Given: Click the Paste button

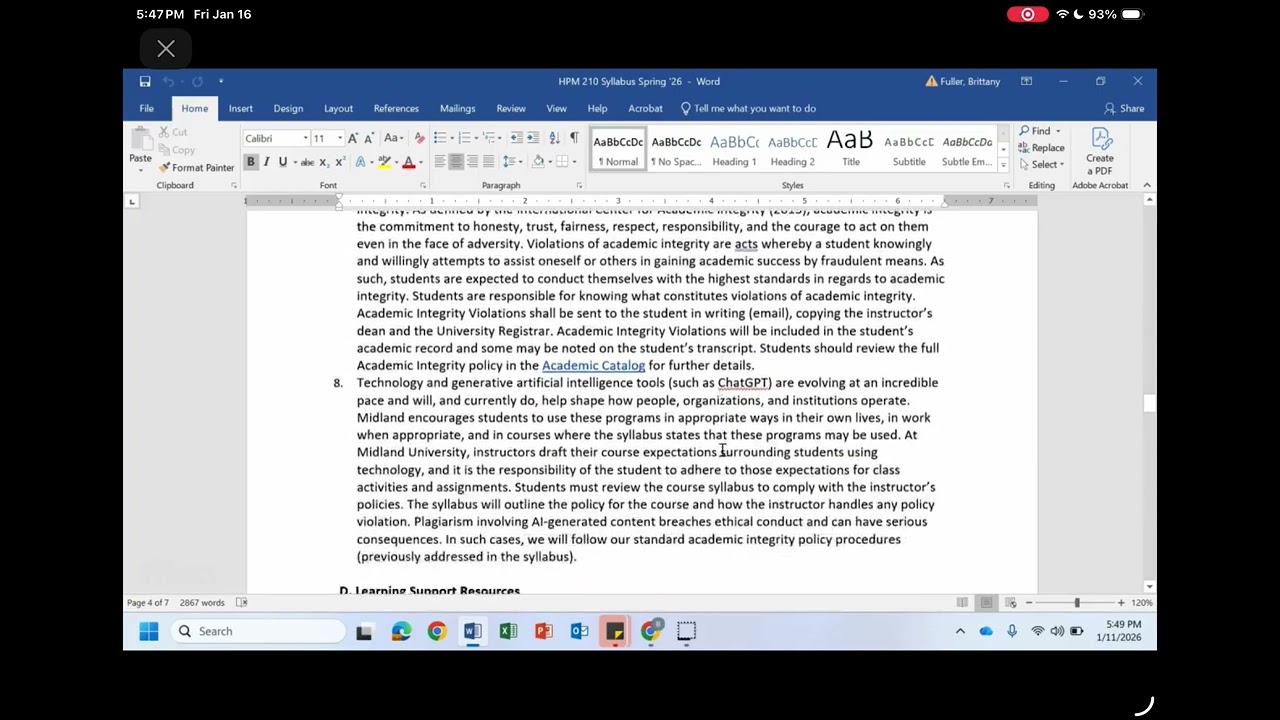Looking at the screenshot, I should tap(140, 147).
